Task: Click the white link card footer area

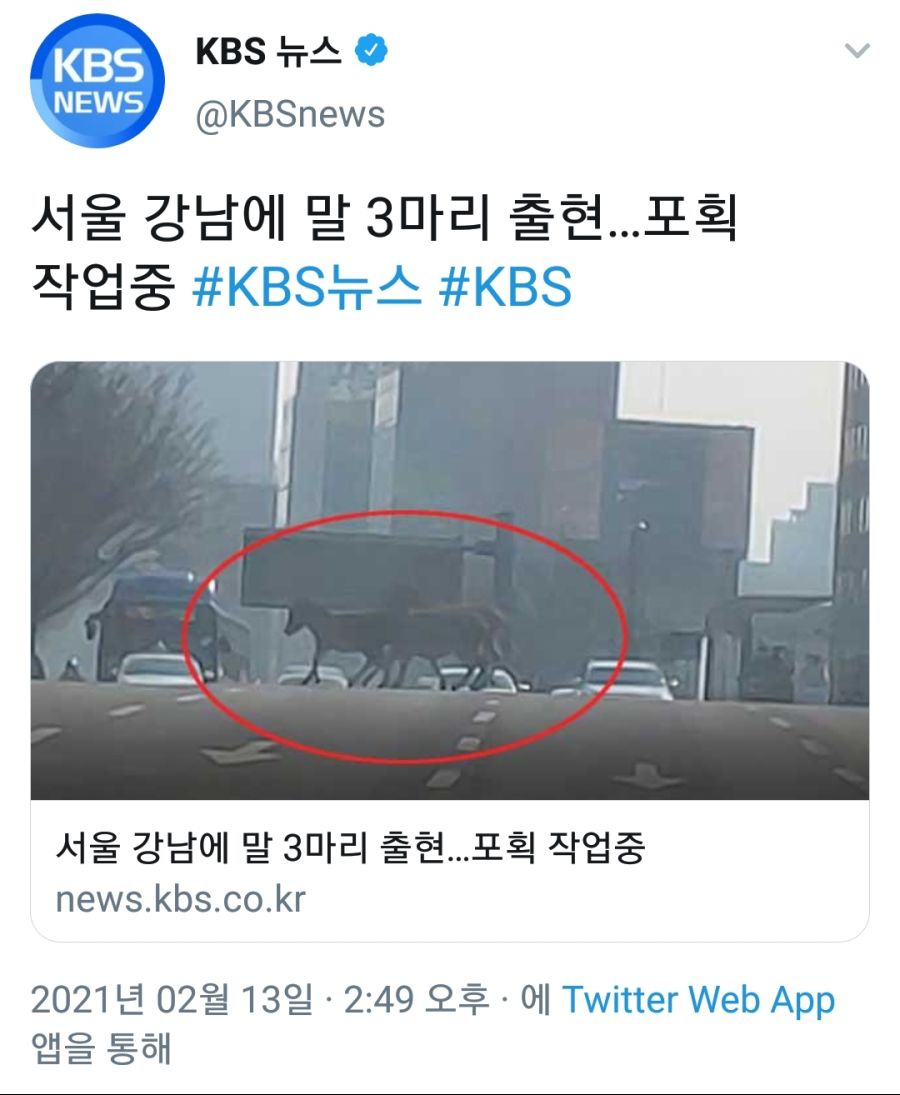Action: (450, 870)
